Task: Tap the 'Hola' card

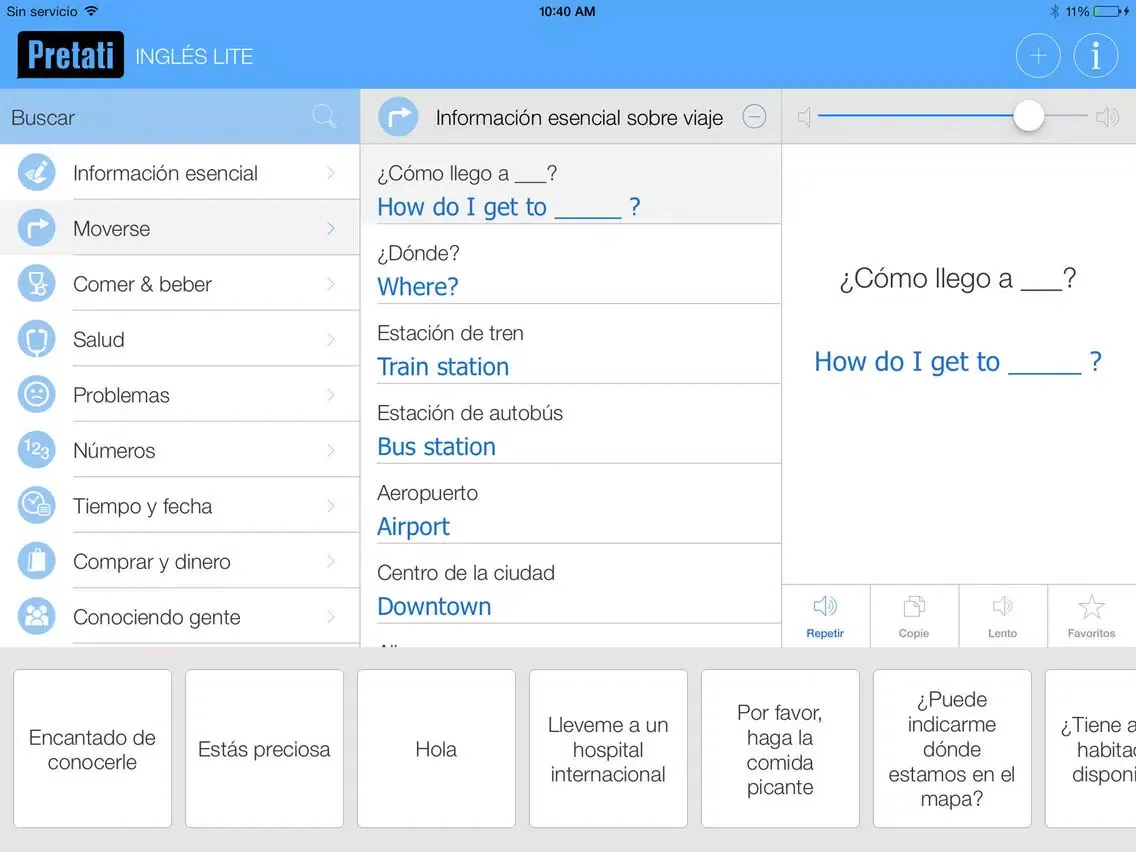Action: (x=436, y=748)
